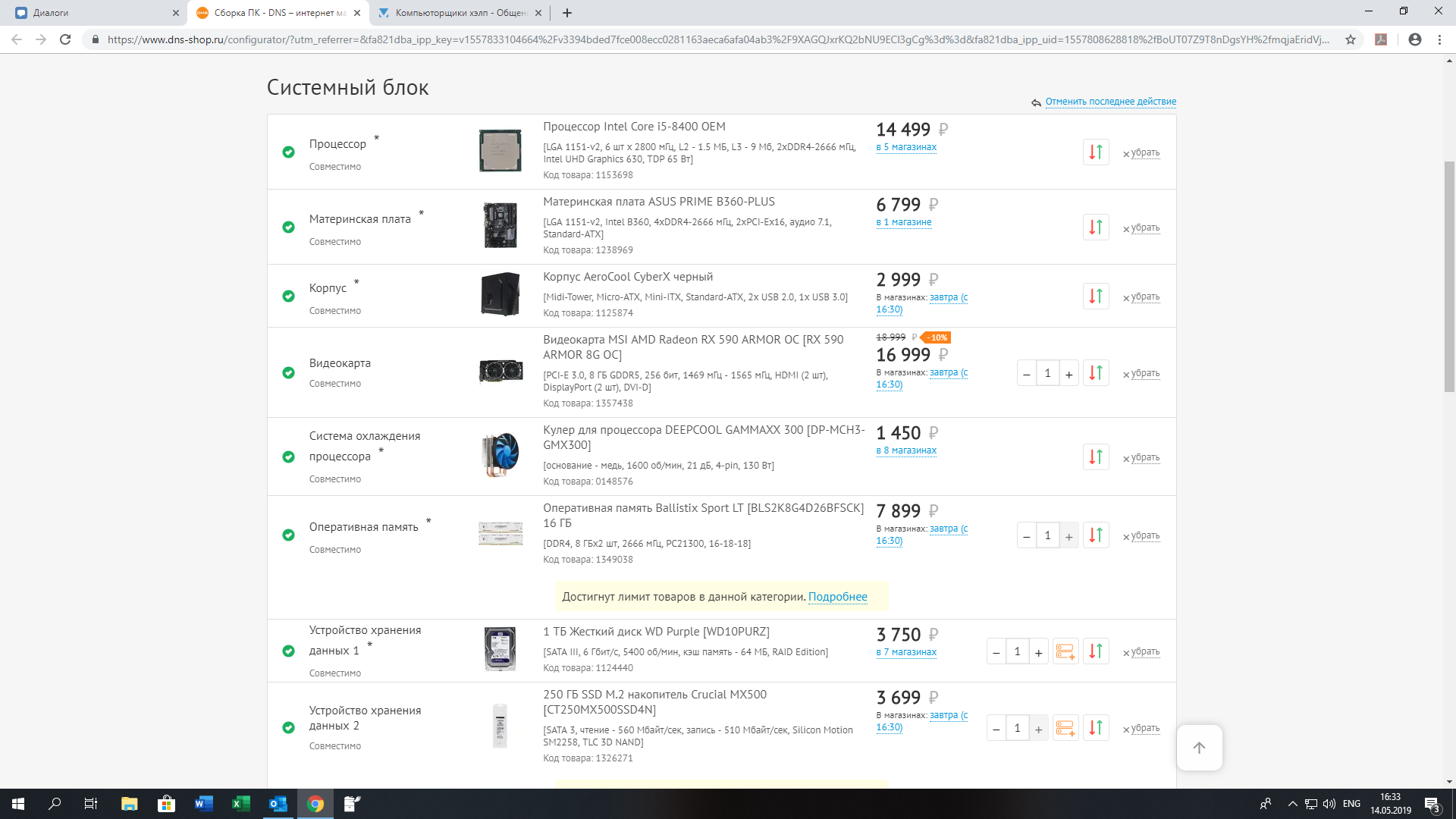Click Подробнее link in limit notice
The width and height of the screenshot is (1456, 819).
[x=837, y=597]
